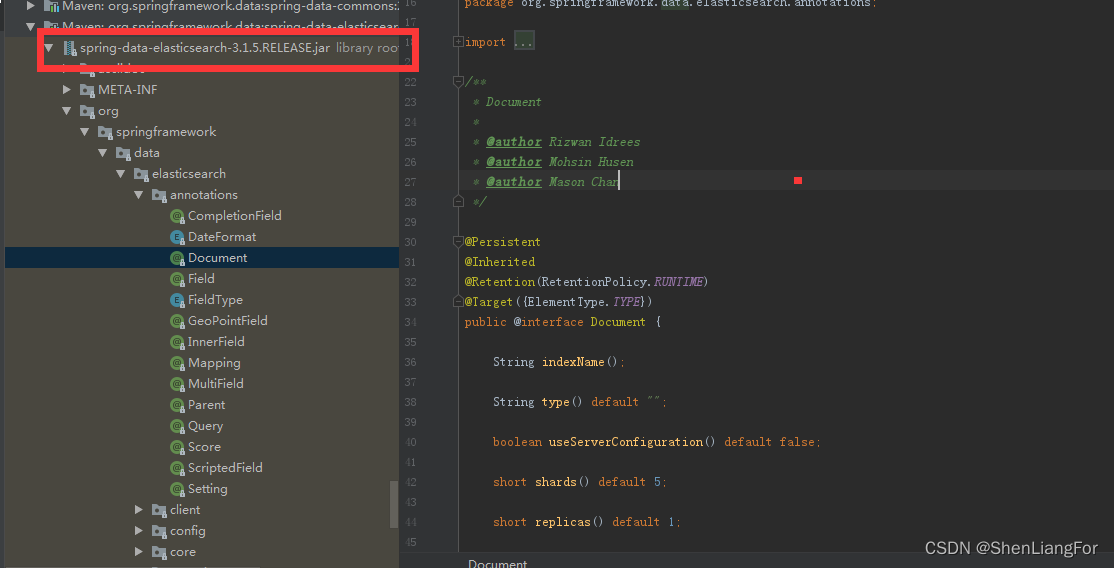
Task: Toggle fold marker beside @Target annotation
Action: coord(458,302)
